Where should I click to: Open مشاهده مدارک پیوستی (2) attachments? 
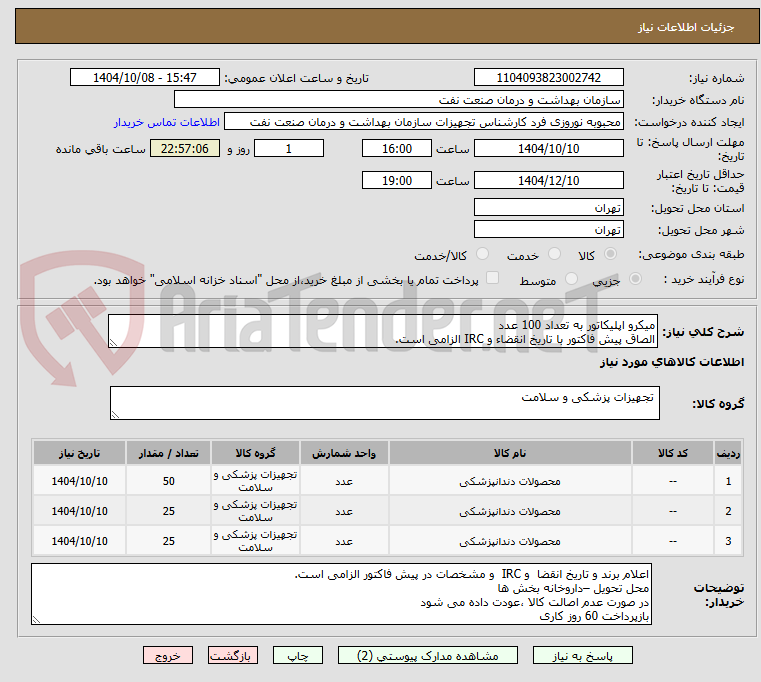(x=428, y=655)
